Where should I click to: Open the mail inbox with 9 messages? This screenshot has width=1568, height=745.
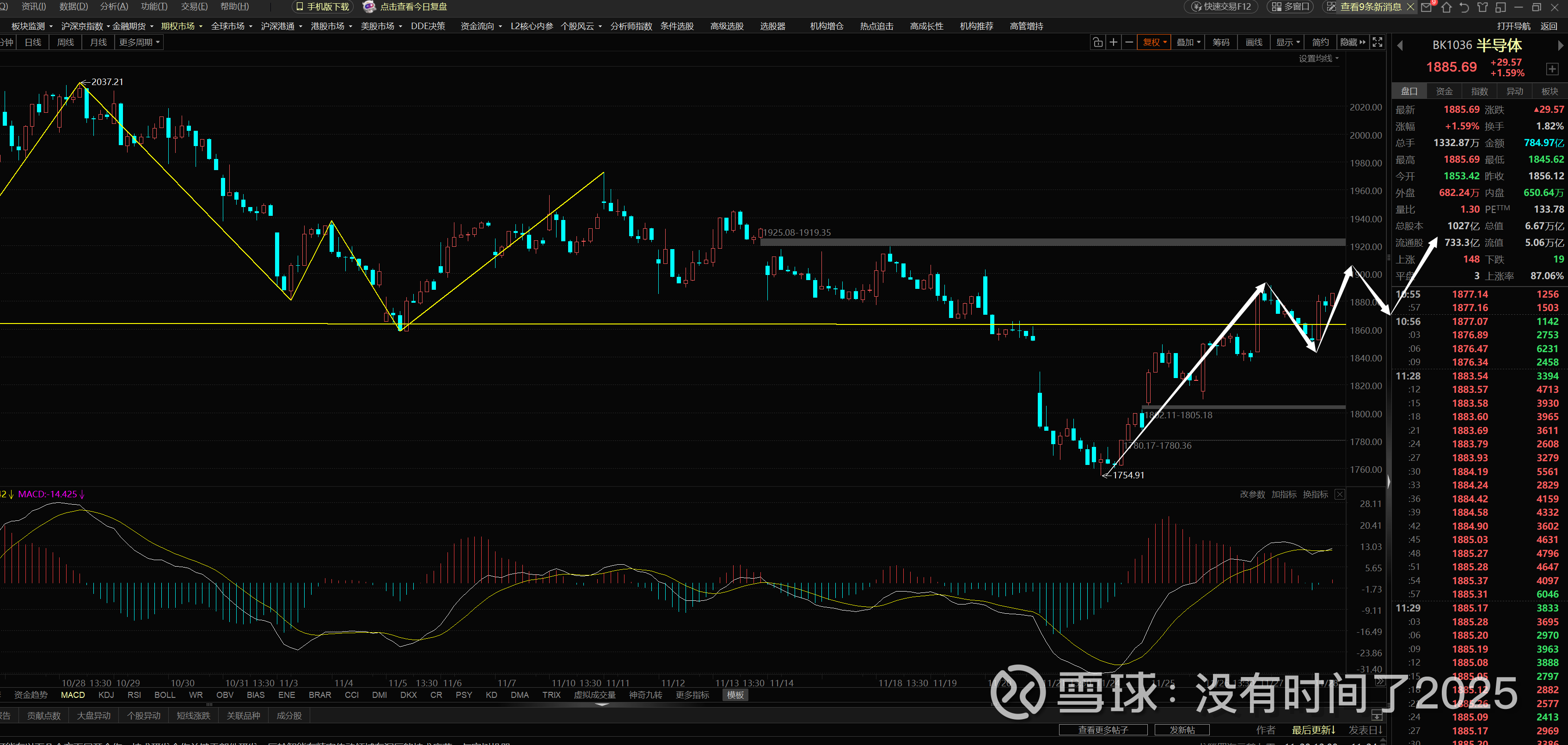pos(1427,7)
